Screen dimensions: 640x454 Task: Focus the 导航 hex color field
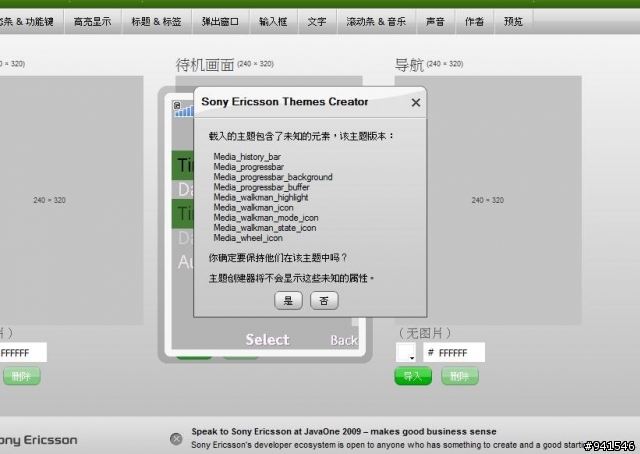tap(454, 352)
